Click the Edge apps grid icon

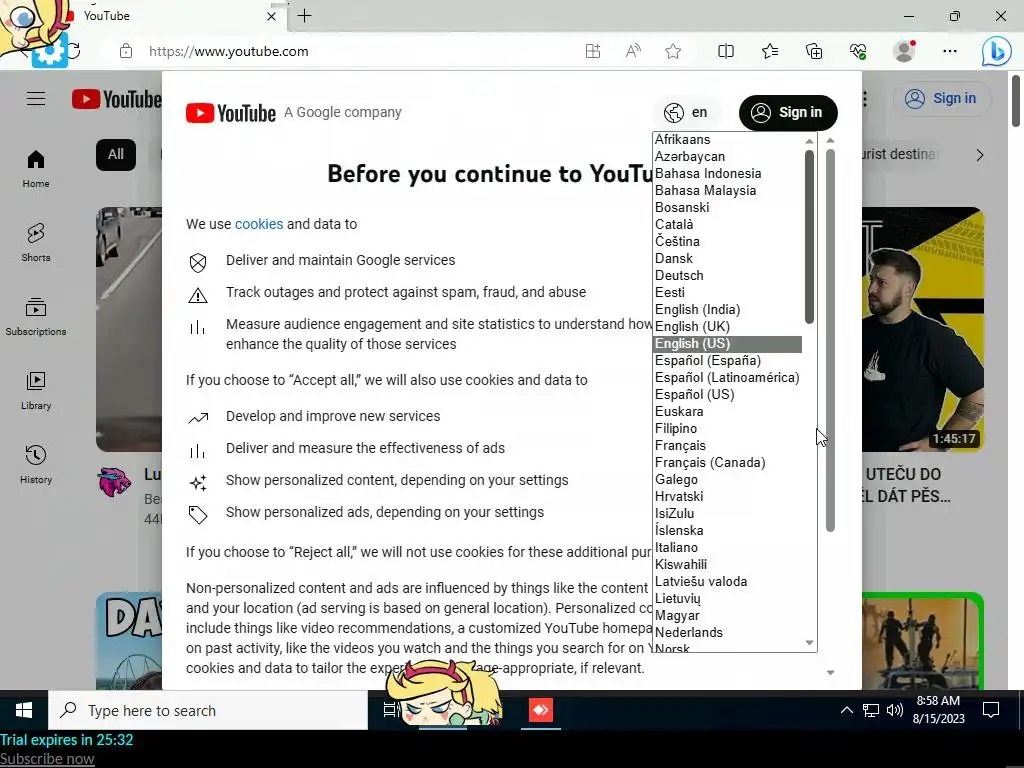click(592, 51)
